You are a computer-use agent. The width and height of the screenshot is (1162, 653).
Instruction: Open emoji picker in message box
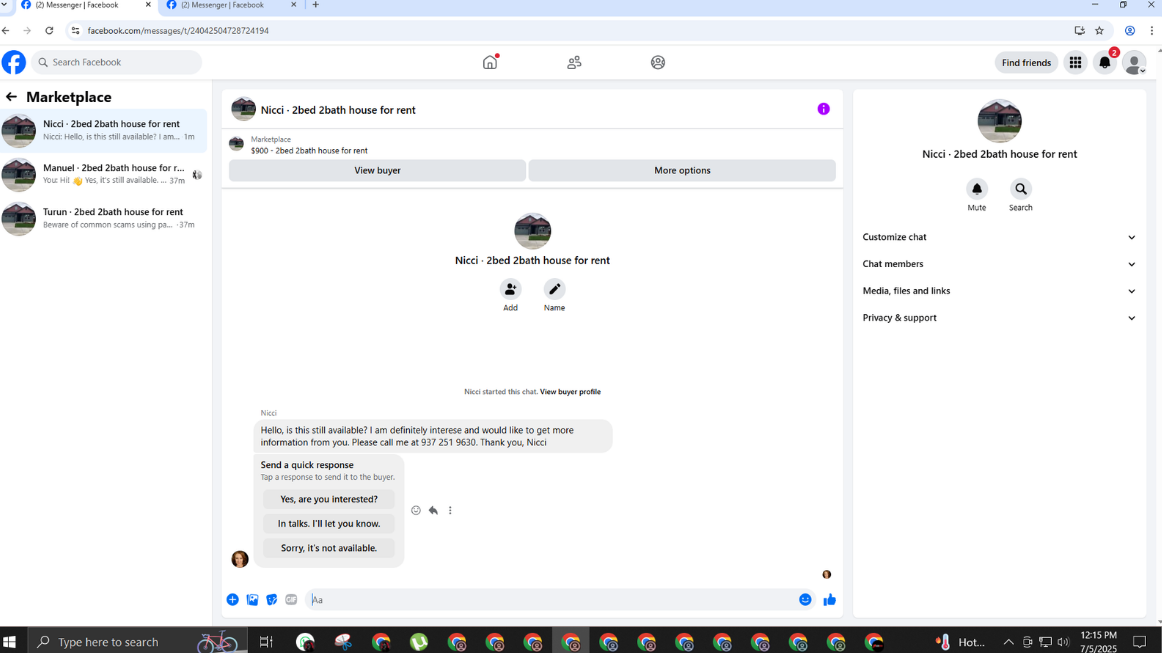pyautogui.click(x=806, y=600)
